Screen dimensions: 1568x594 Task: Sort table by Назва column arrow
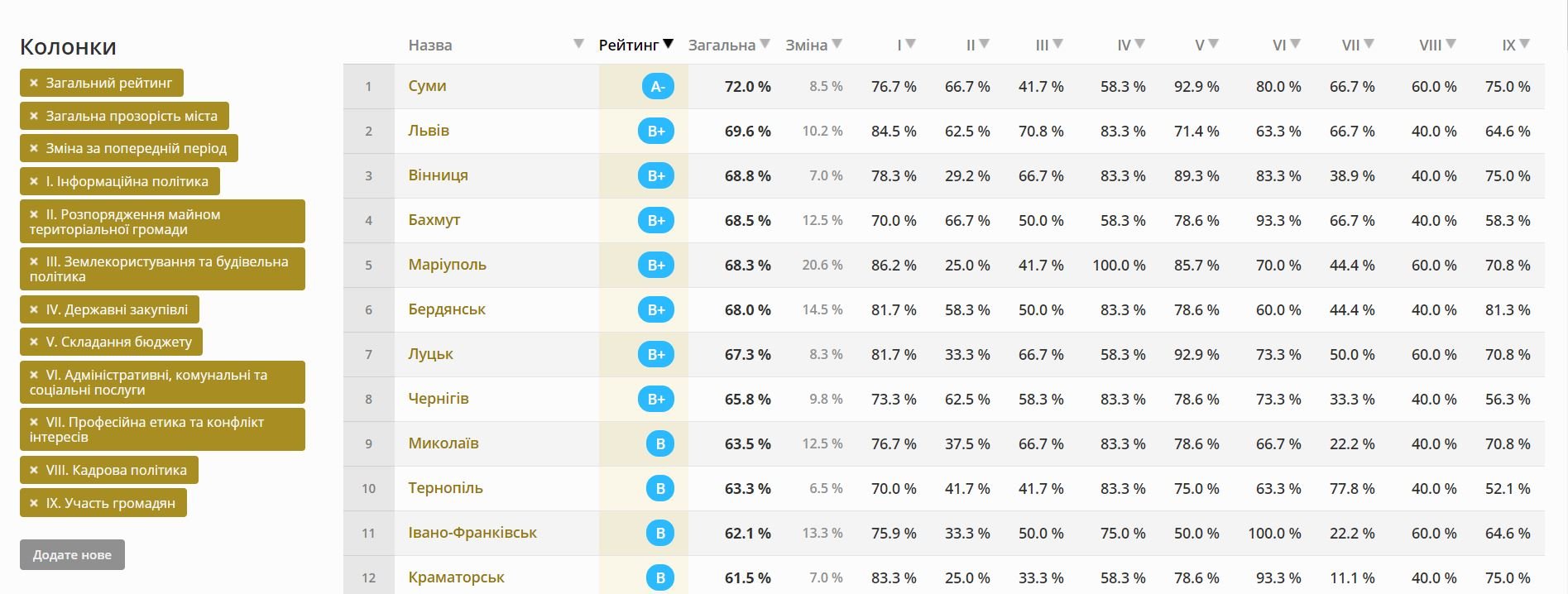click(578, 44)
